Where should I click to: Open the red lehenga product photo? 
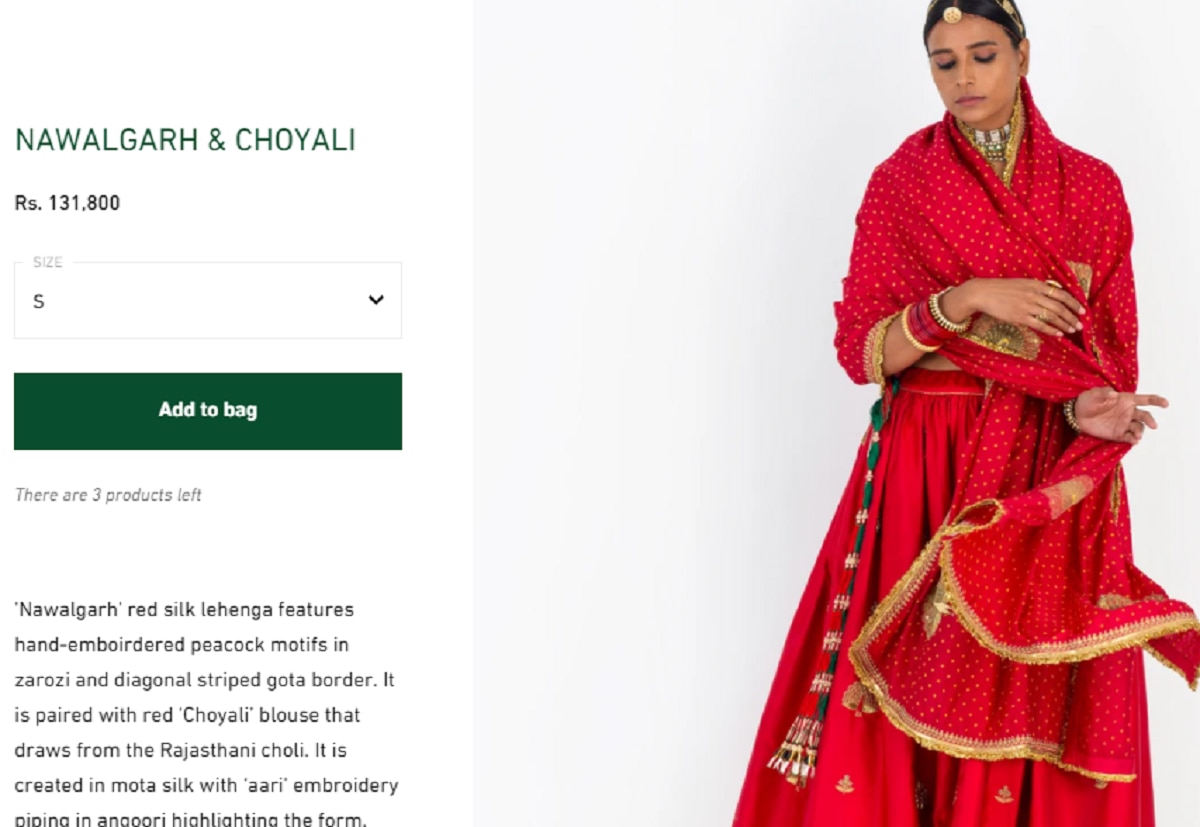coord(836,413)
